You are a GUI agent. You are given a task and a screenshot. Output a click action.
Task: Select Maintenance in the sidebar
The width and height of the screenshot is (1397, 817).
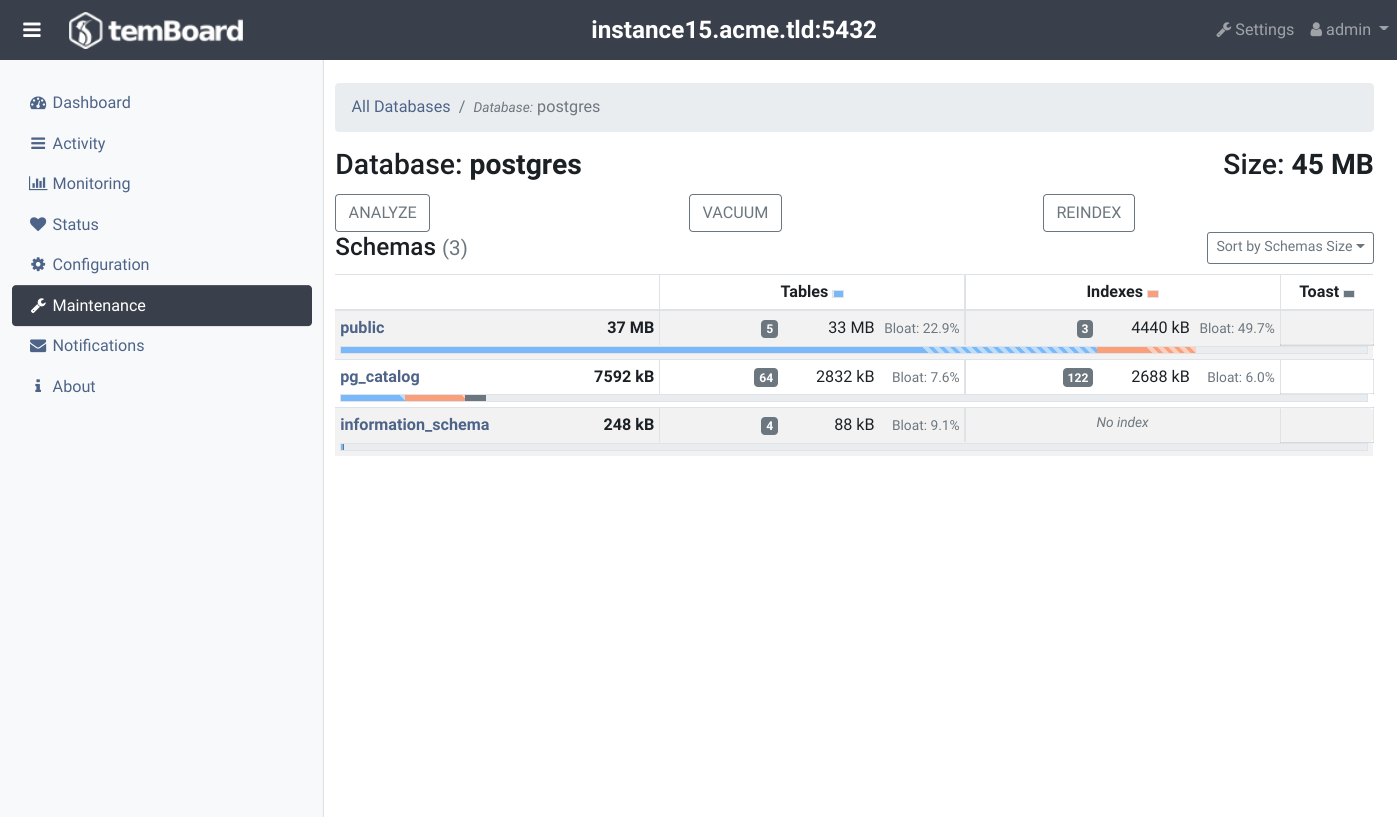coord(162,306)
